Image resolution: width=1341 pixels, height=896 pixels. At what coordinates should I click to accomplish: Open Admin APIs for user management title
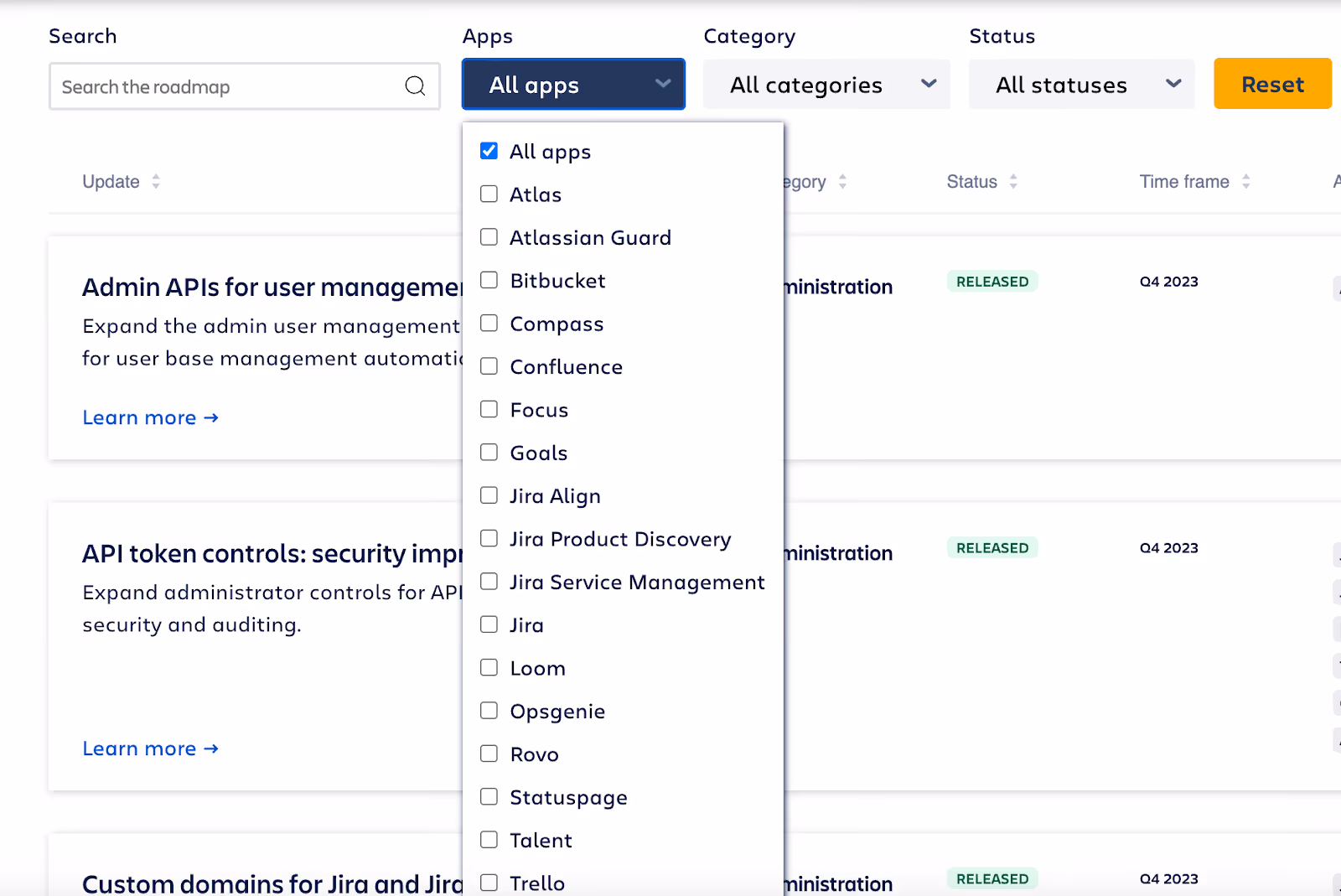pos(272,287)
